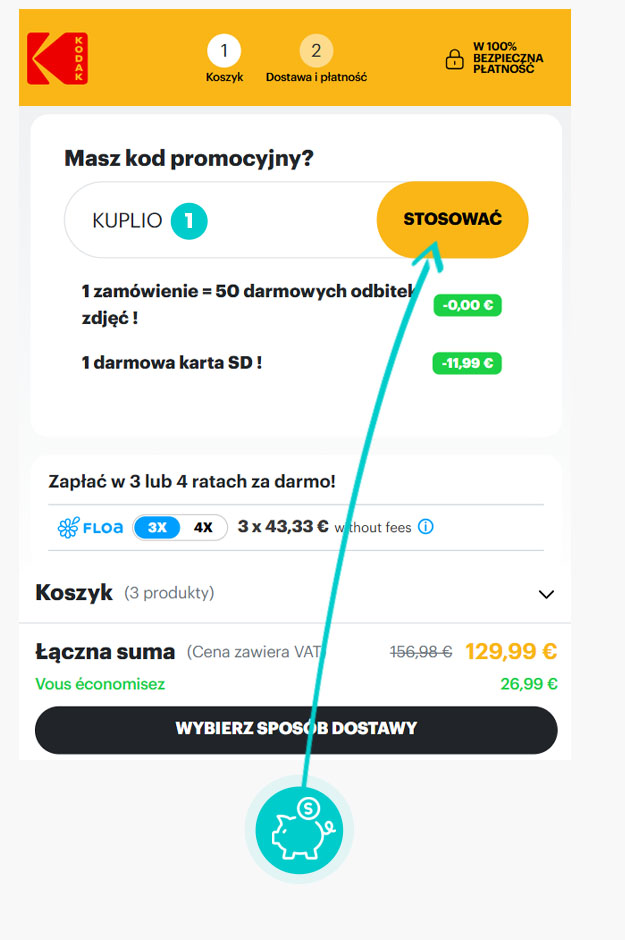The image size is (625, 940).
Task: Click the 1 darmowa karta SD offer
Action: tap(172, 363)
